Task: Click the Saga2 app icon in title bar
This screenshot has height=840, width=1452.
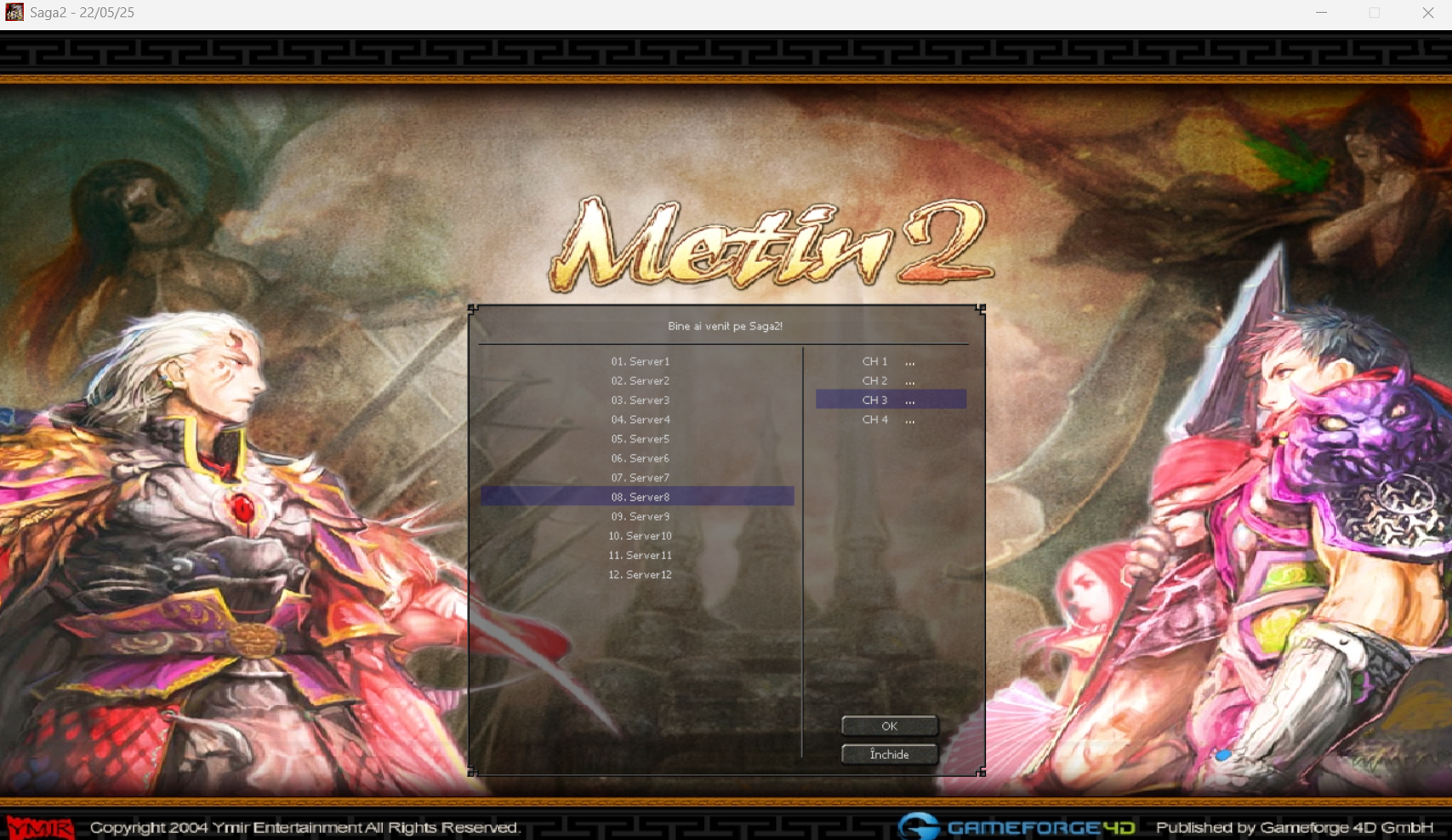Action: [x=15, y=13]
